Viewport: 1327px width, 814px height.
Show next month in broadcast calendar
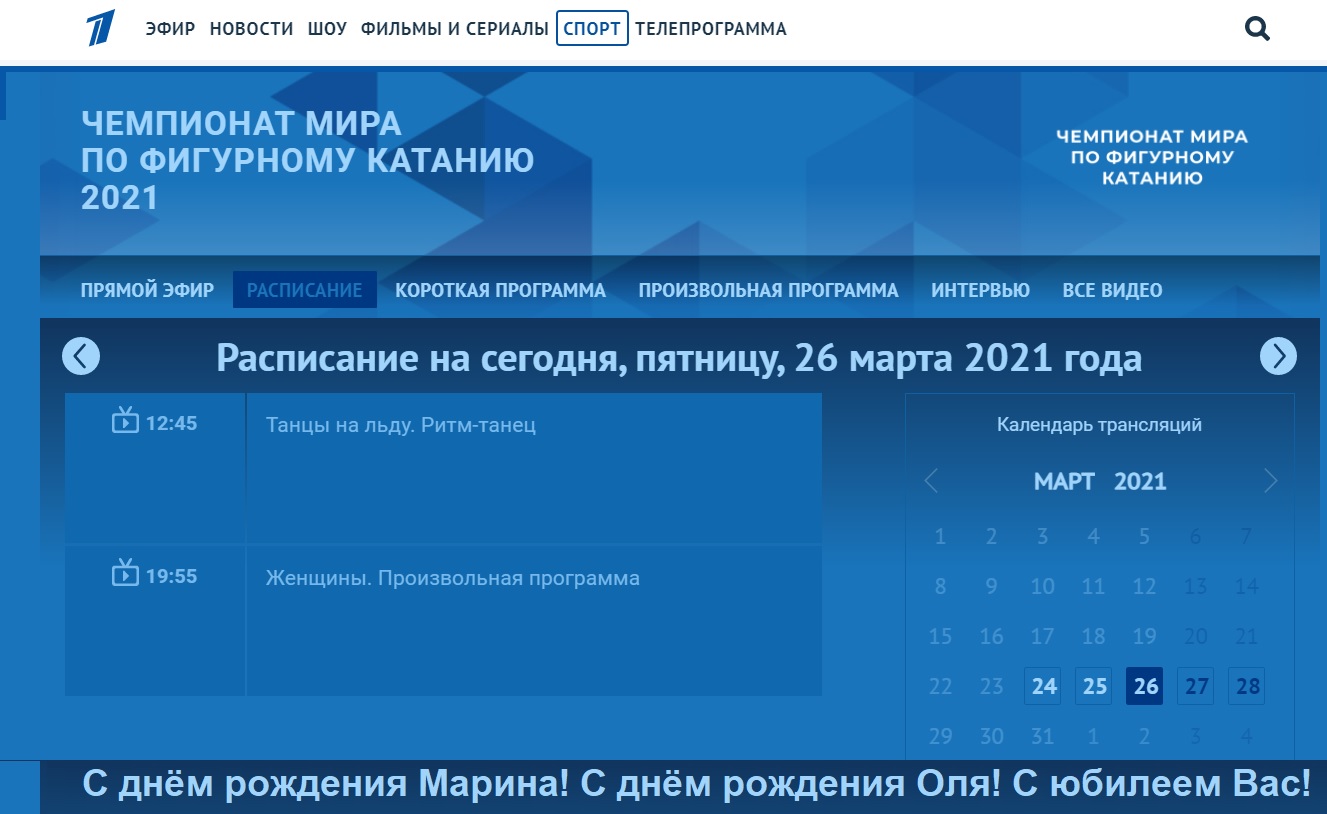(1271, 481)
